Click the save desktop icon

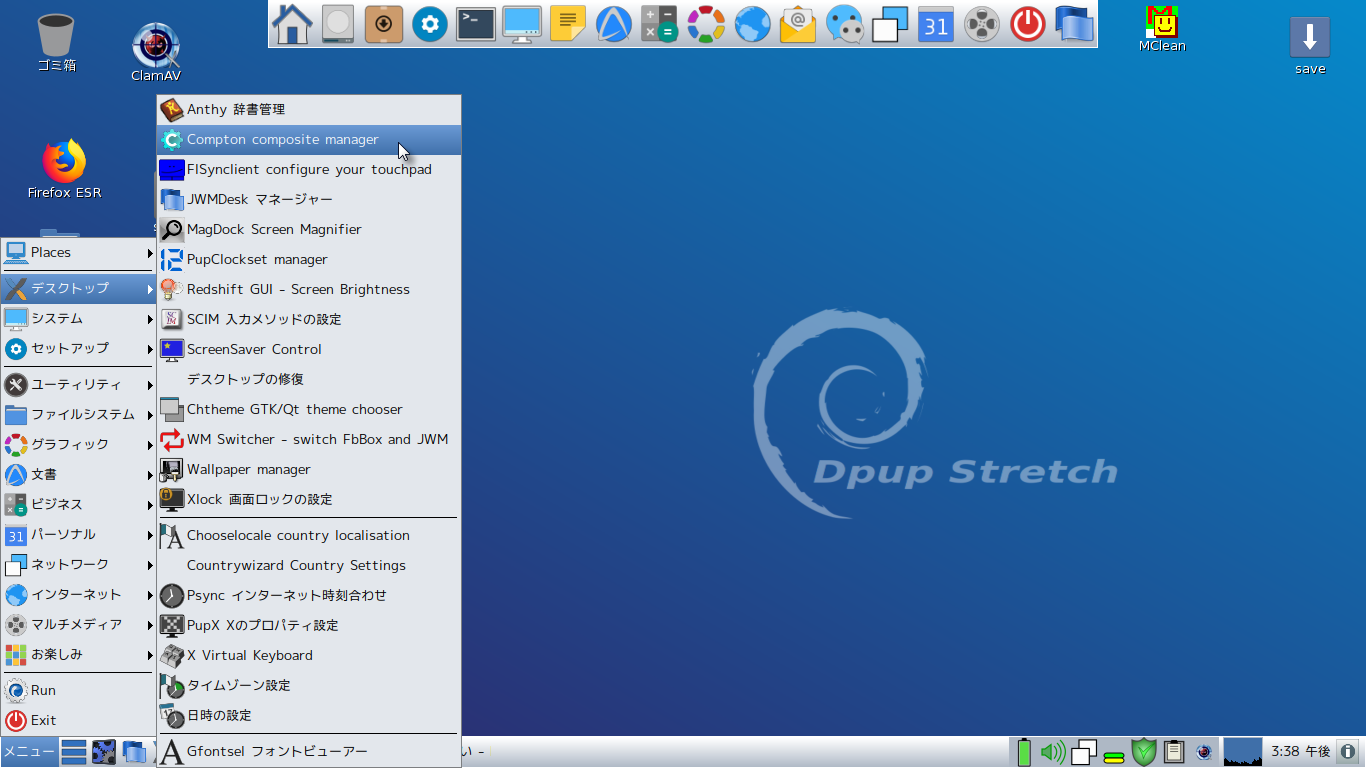click(x=1310, y=46)
